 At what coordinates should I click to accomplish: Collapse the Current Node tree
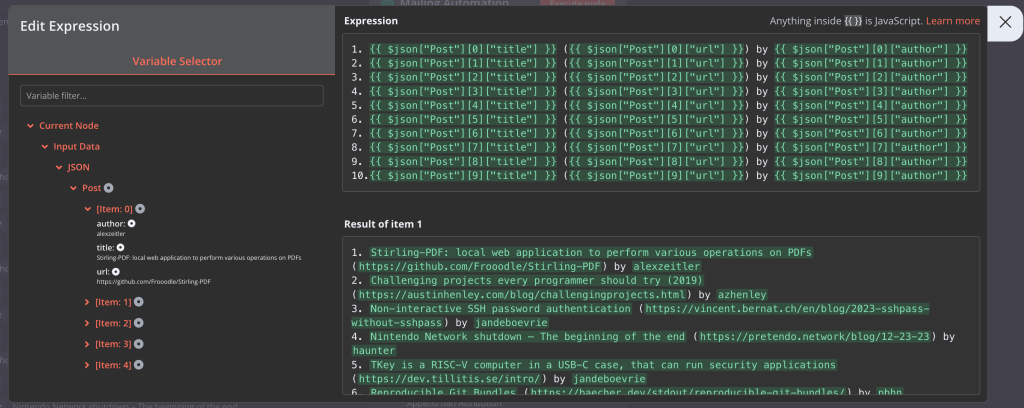tap(30, 125)
